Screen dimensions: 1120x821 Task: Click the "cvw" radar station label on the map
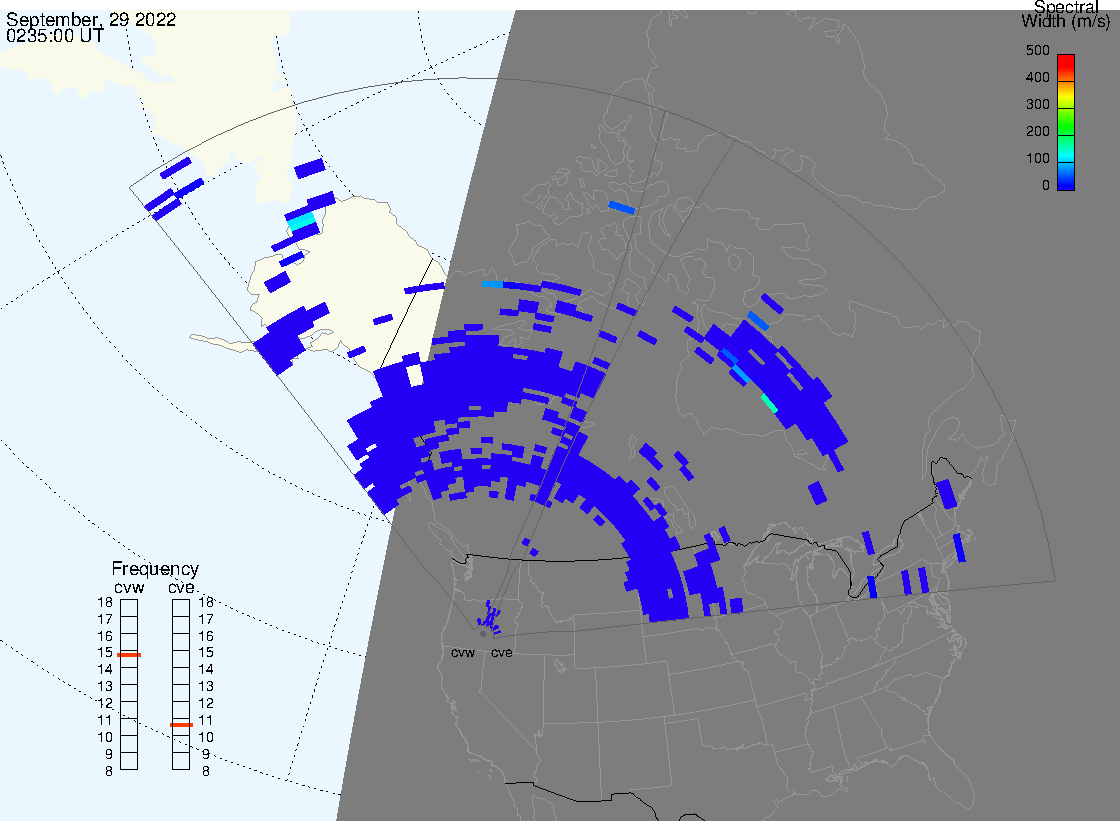coord(463,653)
